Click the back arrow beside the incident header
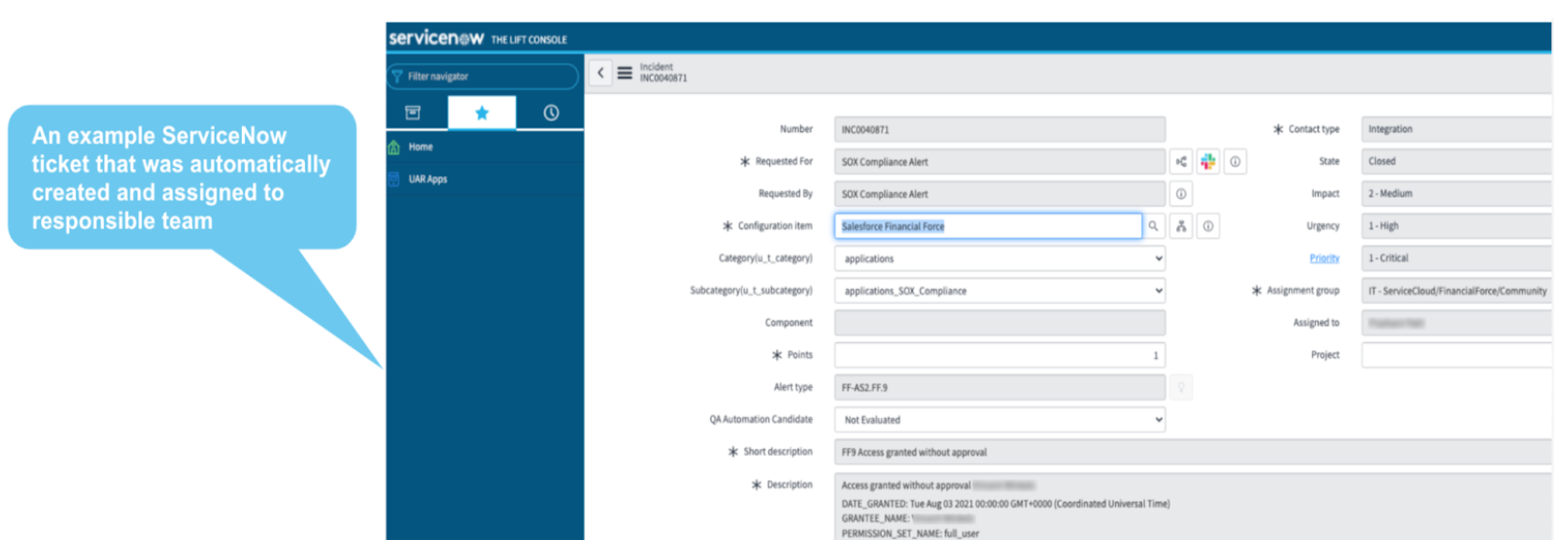The image size is (1568, 555). (600, 73)
